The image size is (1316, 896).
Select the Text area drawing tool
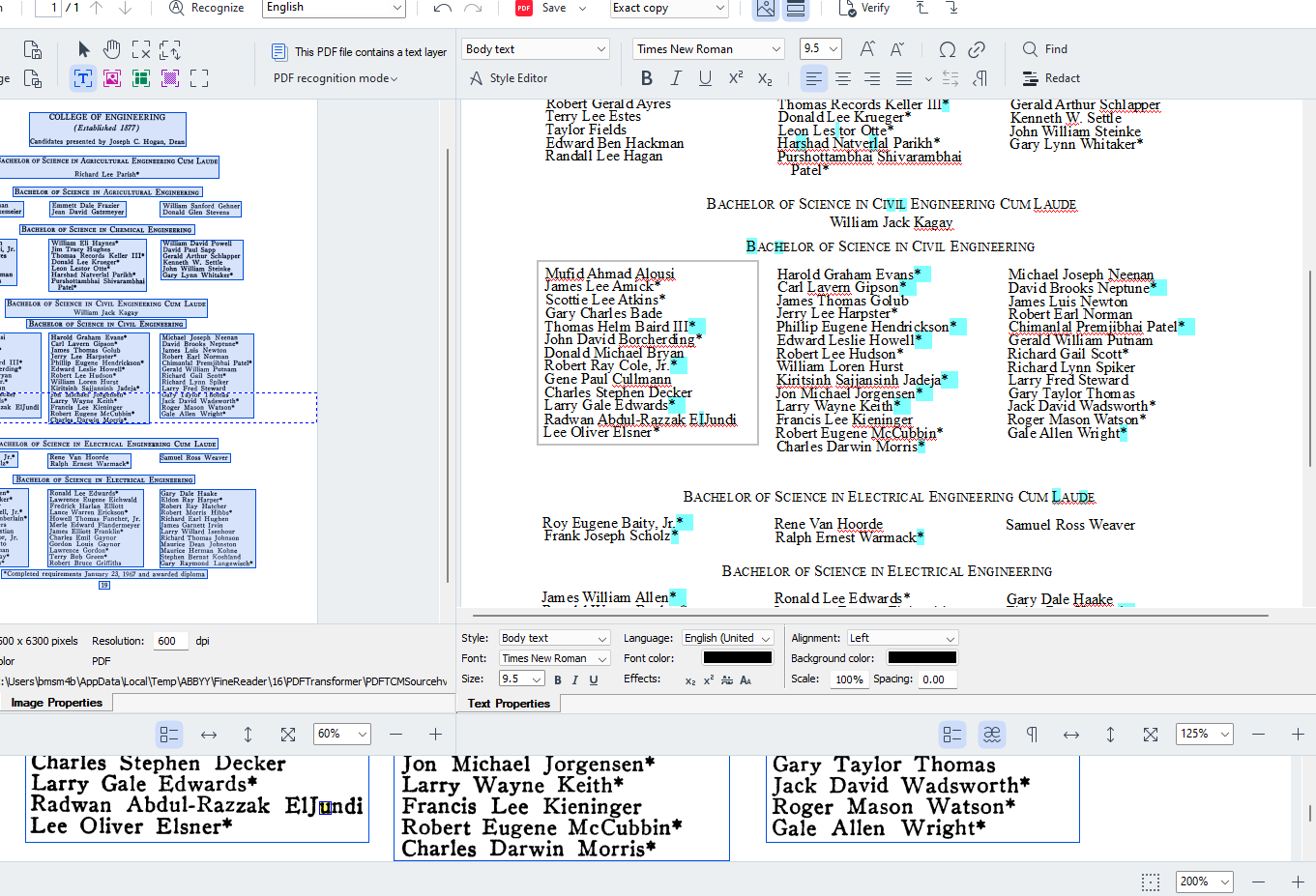pos(83,78)
